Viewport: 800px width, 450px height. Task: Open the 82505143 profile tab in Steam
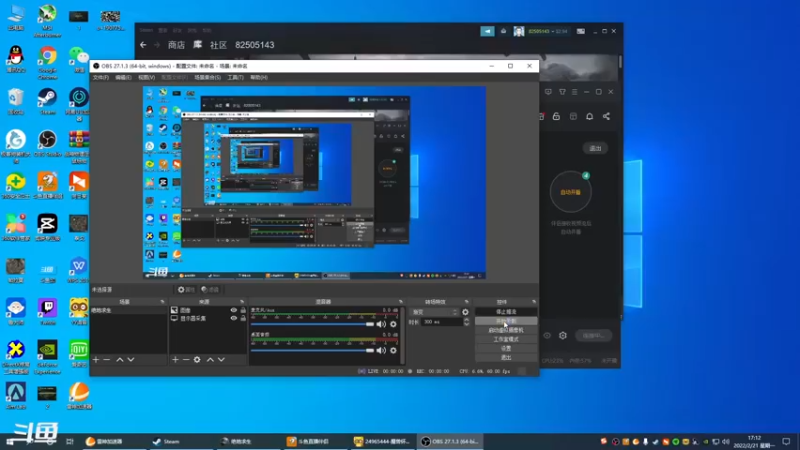tap(255, 45)
